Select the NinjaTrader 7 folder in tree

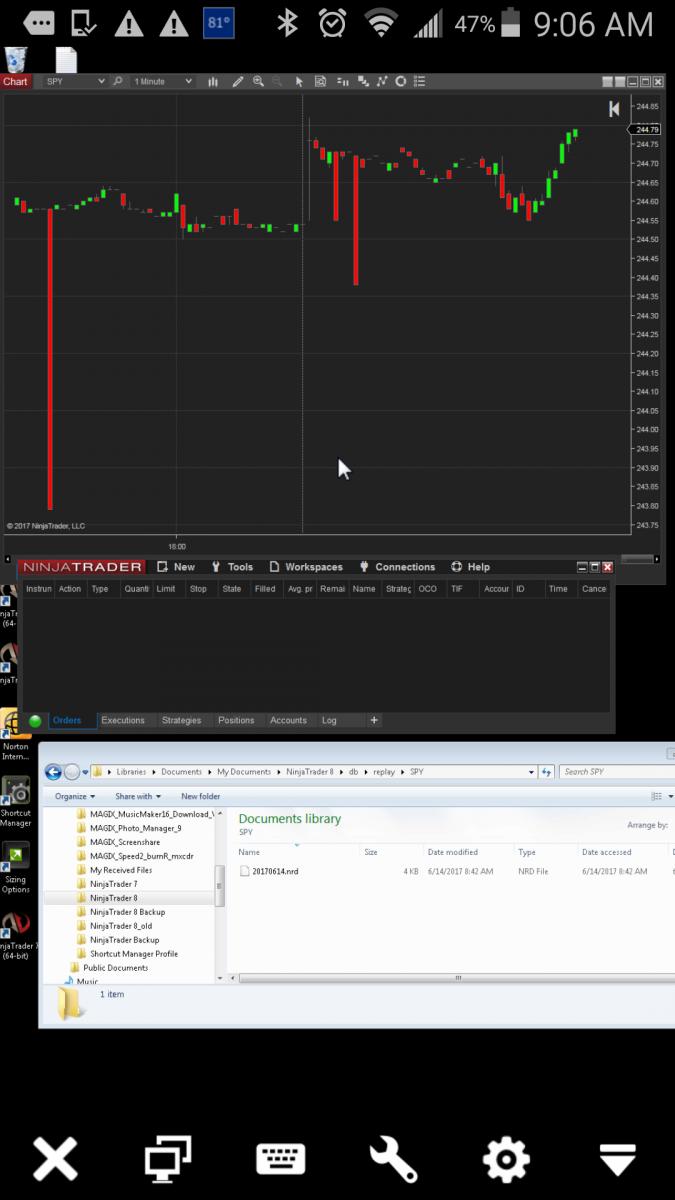click(113, 884)
